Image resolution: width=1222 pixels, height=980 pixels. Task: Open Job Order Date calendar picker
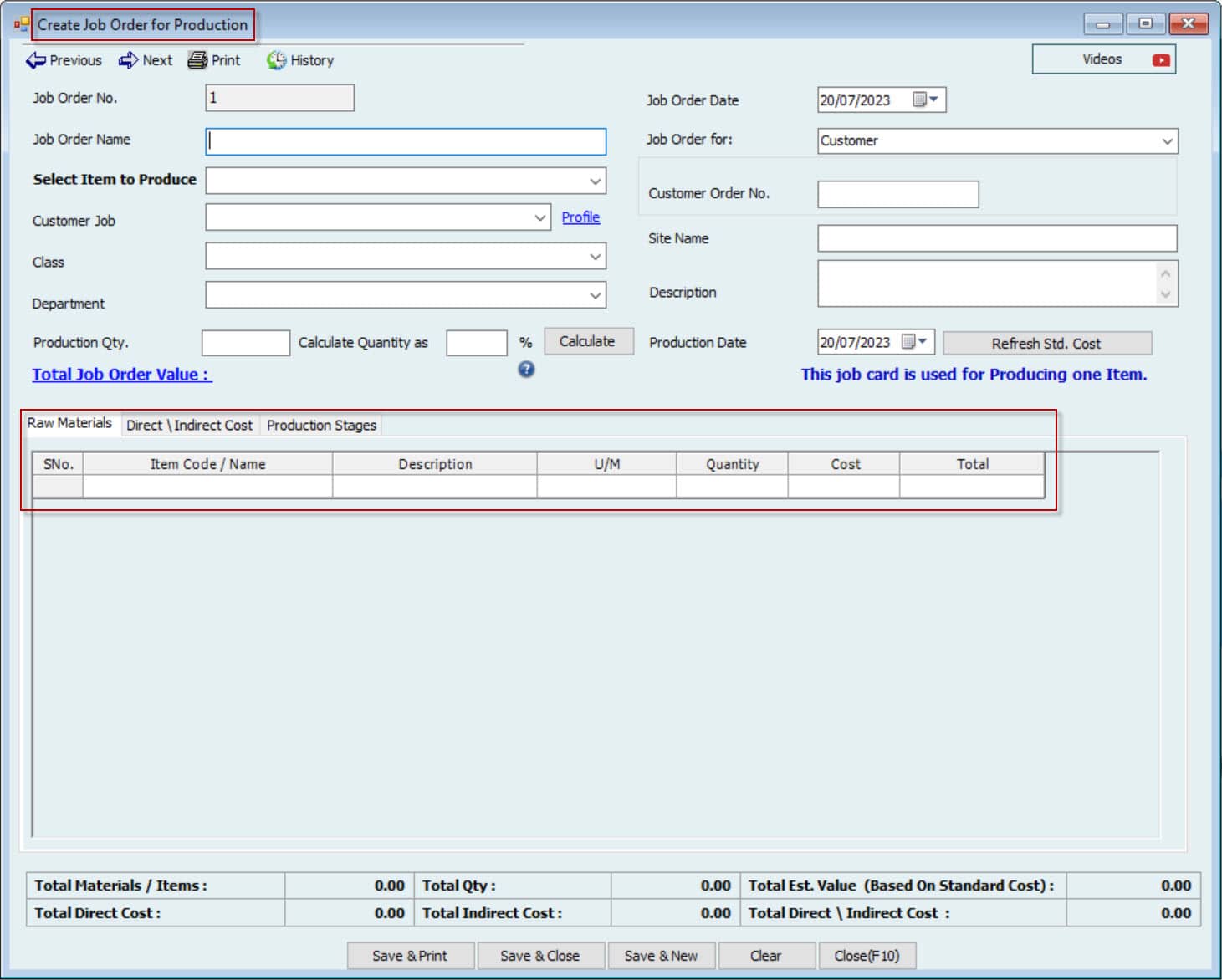coord(925,100)
